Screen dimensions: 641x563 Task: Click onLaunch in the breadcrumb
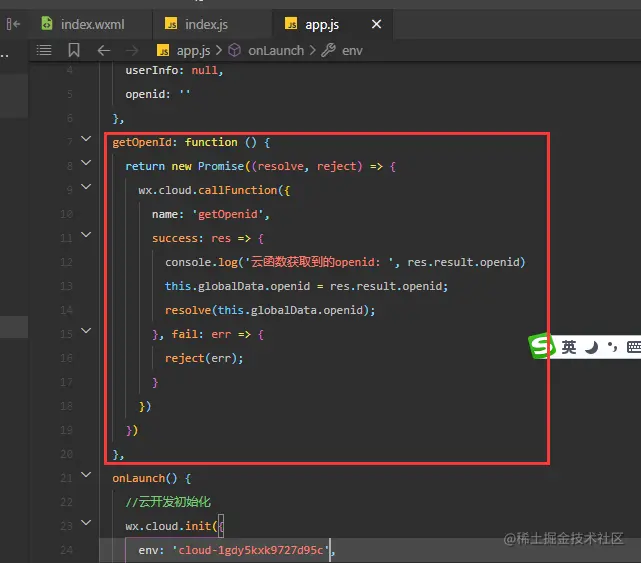coord(276,51)
